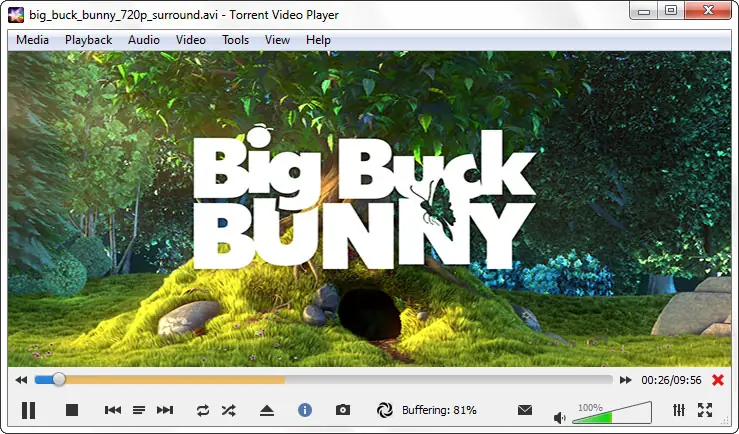
Task: Open the Video menu
Action: [190, 40]
